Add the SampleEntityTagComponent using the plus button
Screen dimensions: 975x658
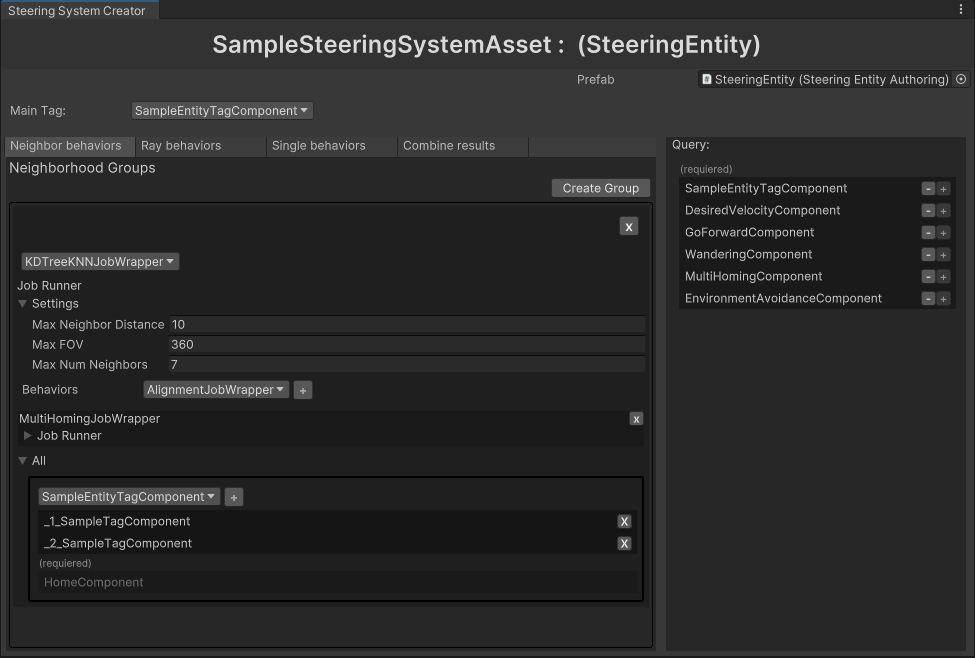point(233,497)
